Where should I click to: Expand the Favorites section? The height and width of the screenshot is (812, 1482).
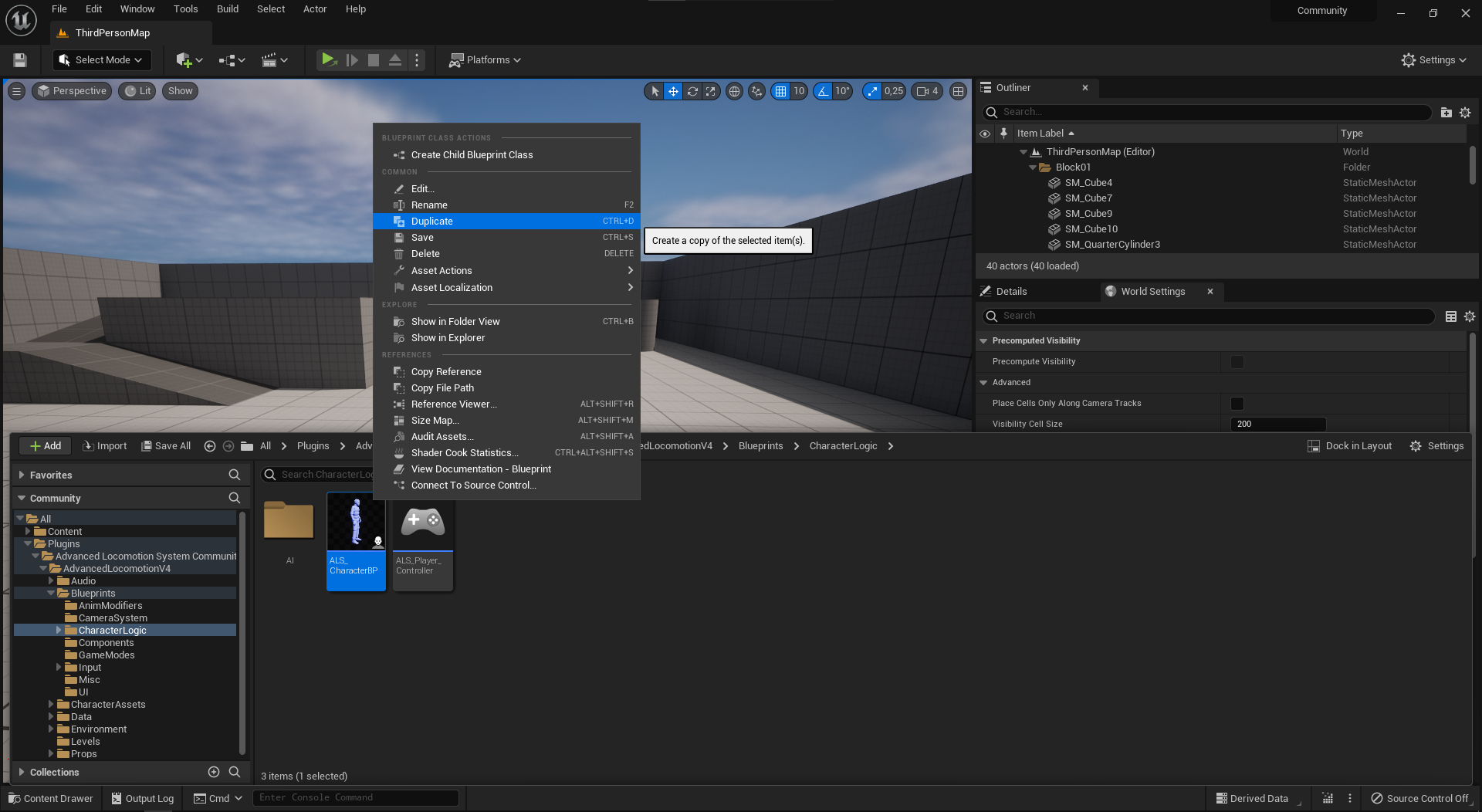coord(22,475)
